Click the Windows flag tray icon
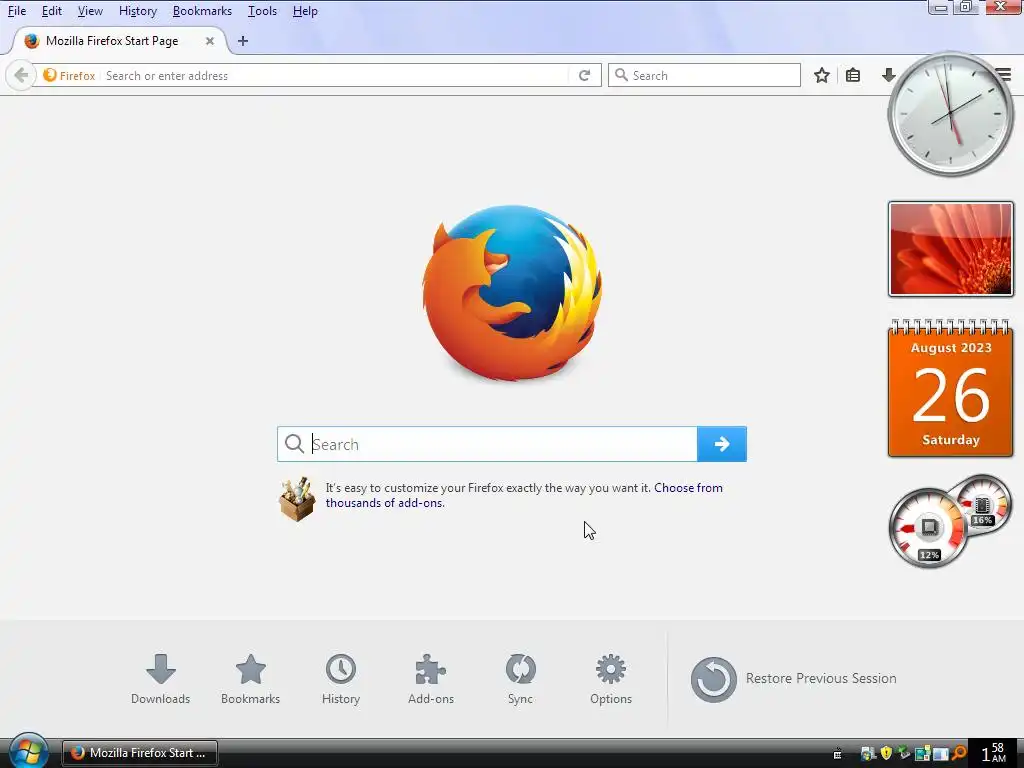The width and height of the screenshot is (1024, 768). [868, 754]
